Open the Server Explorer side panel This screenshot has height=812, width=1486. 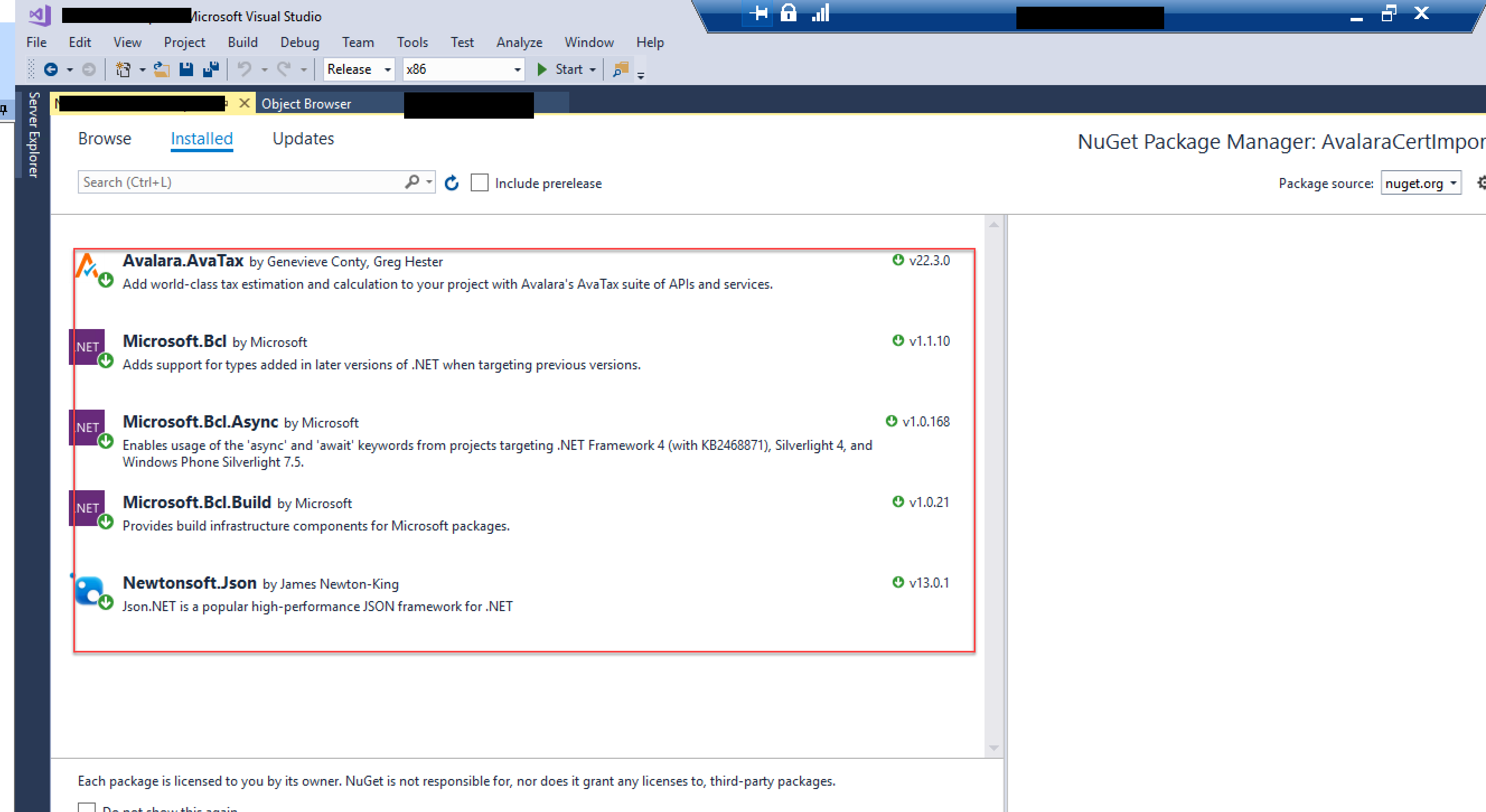[x=34, y=135]
